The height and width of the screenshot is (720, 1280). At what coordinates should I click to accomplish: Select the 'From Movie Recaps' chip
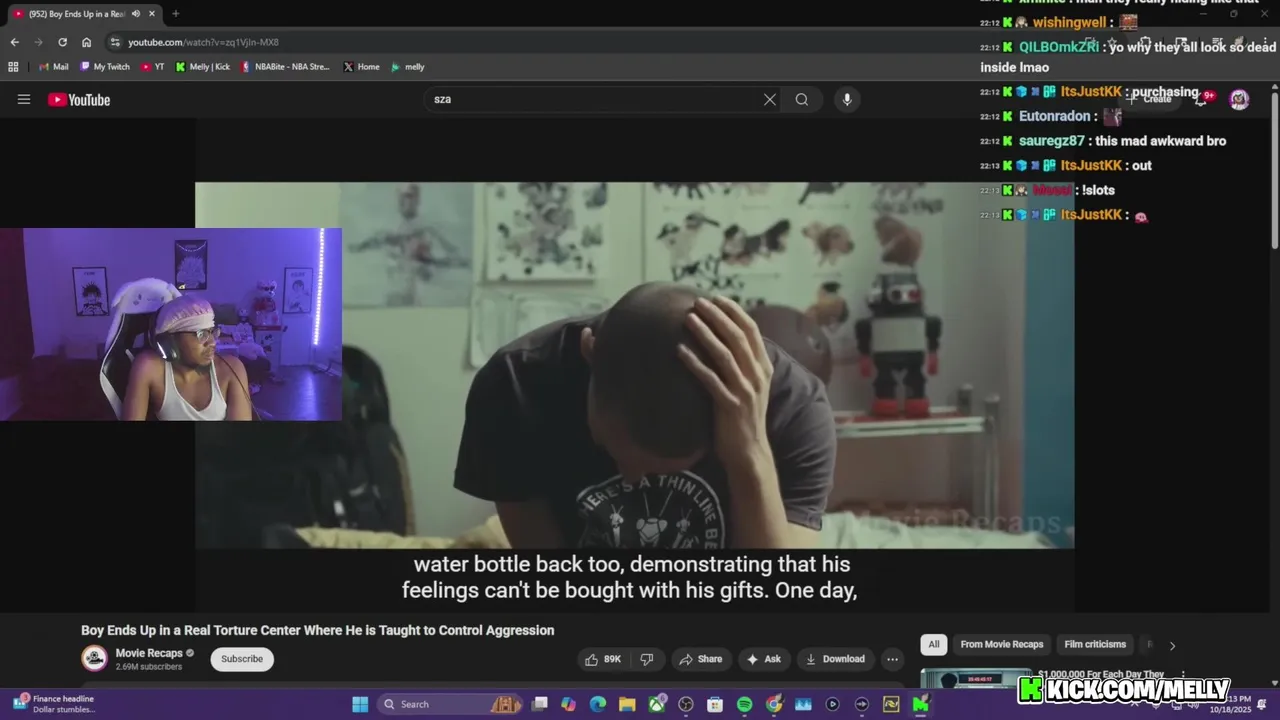(x=1002, y=644)
